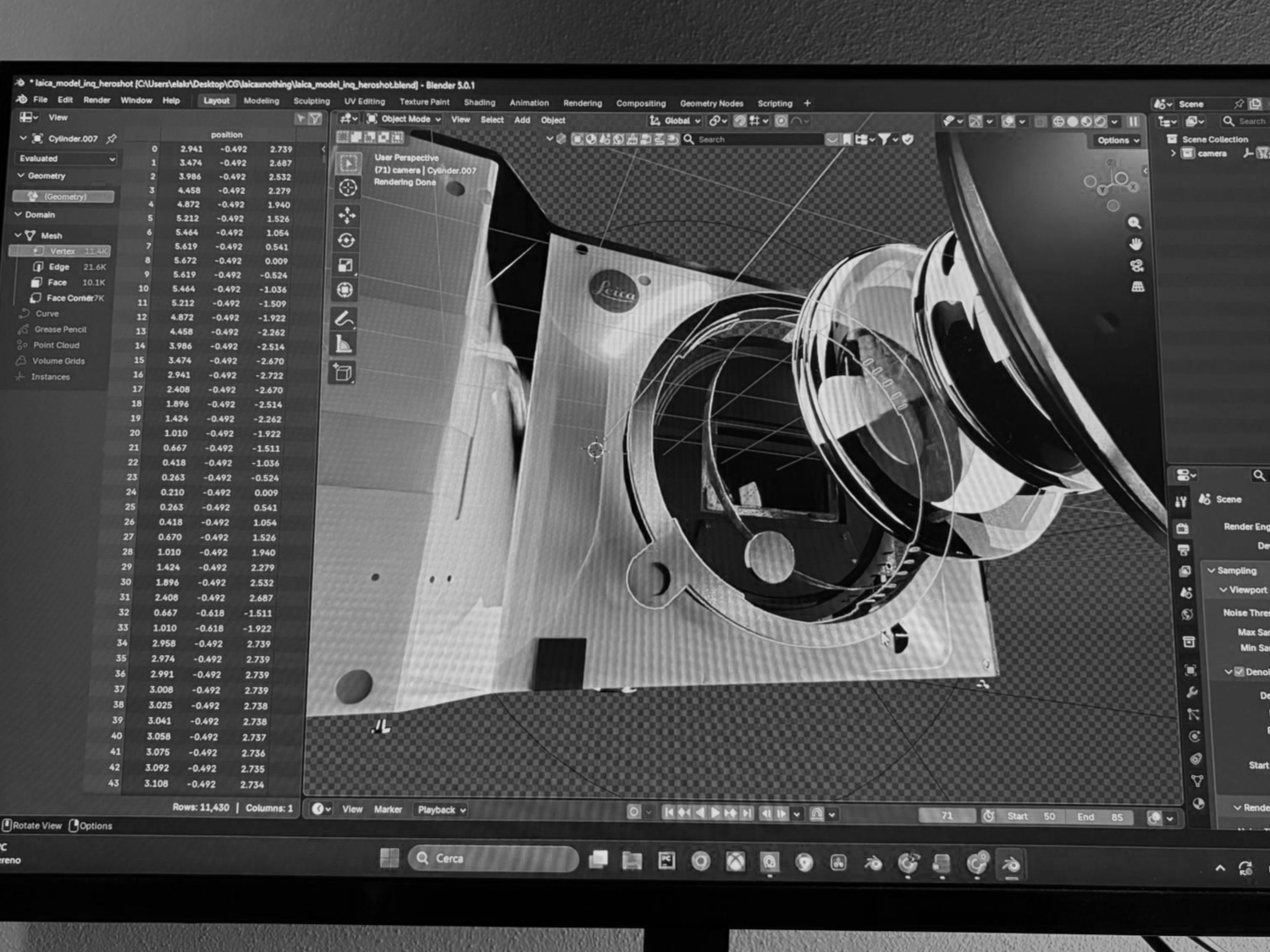The image size is (1270, 952).
Task: Open the Modifiers wrench tab
Action: click(x=1192, y=692)
